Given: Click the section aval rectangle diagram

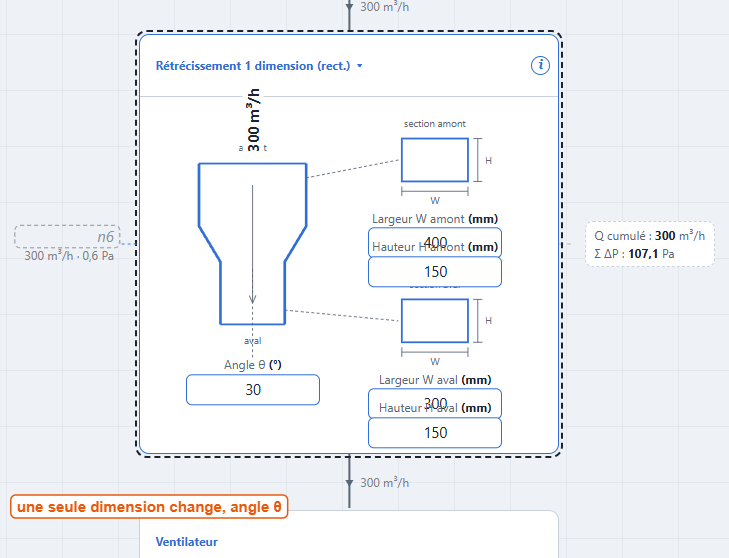Looking at the screenshot, I should [435, 321].
